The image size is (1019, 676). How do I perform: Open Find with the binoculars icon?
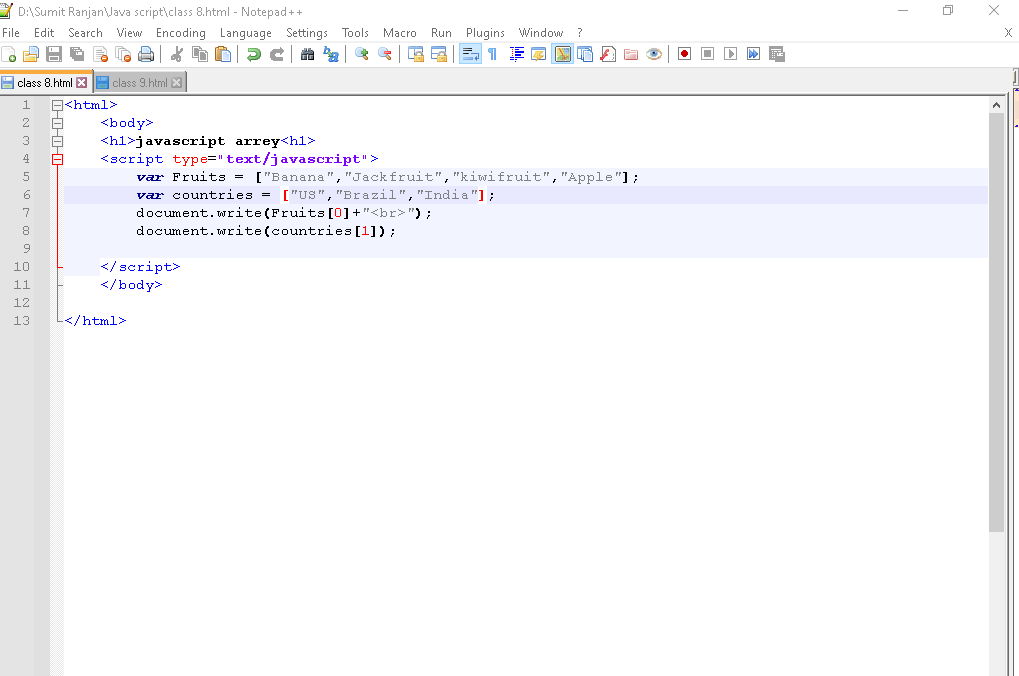(308, 54)
